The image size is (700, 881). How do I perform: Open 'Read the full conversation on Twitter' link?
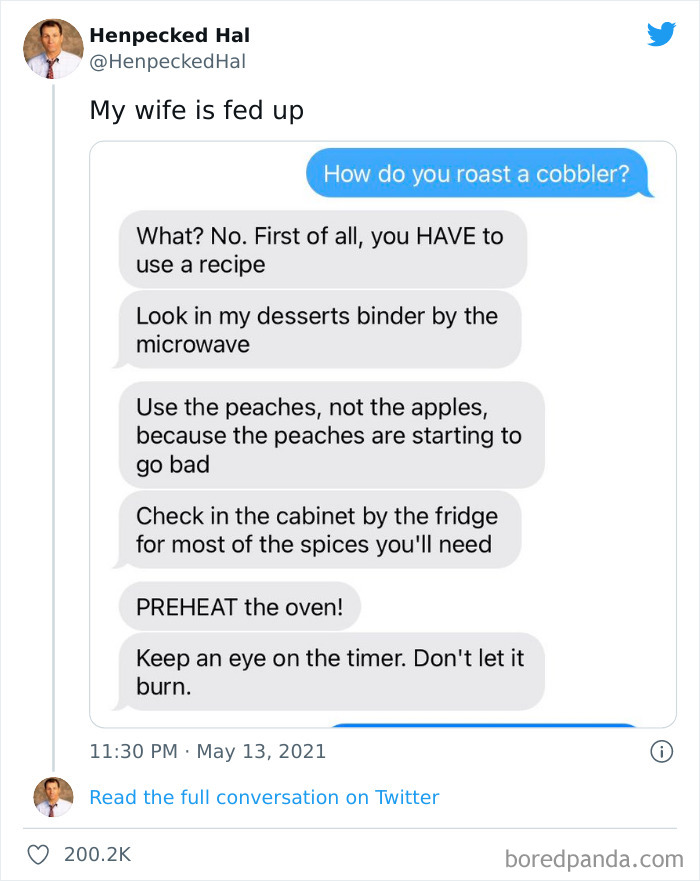(264, 797)
